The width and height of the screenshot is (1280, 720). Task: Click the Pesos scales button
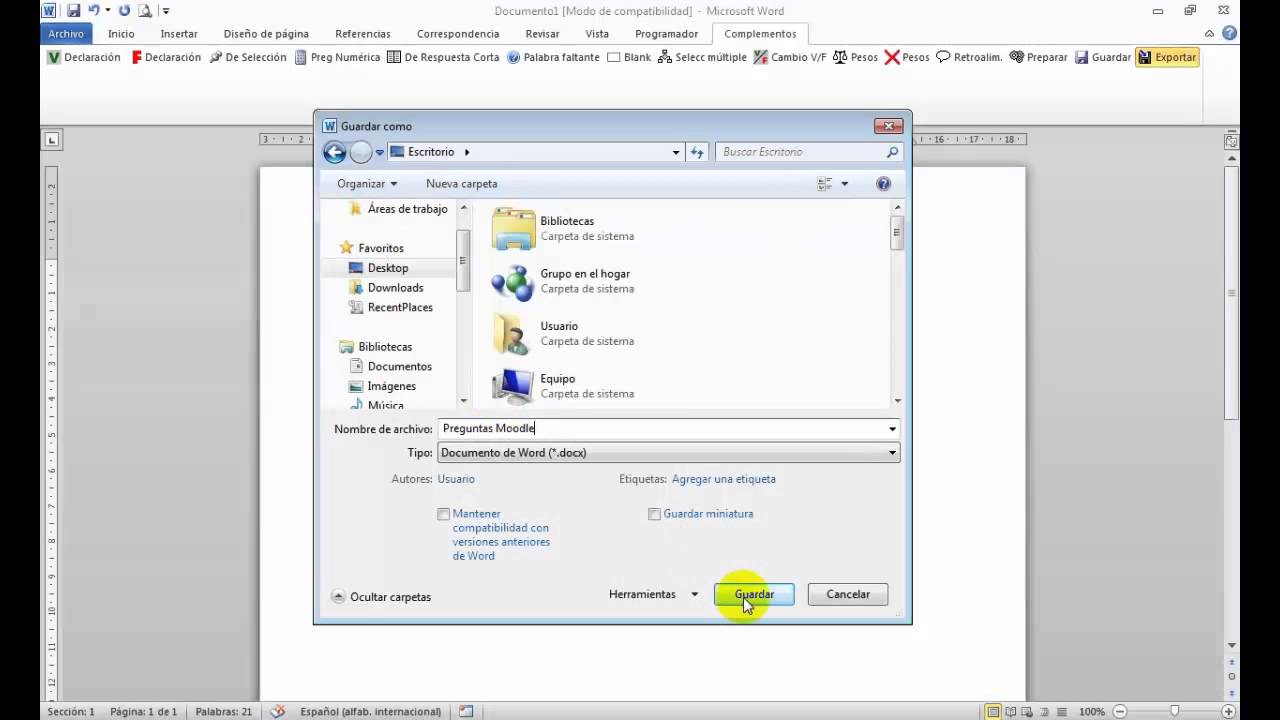click(x=855, y=57)
